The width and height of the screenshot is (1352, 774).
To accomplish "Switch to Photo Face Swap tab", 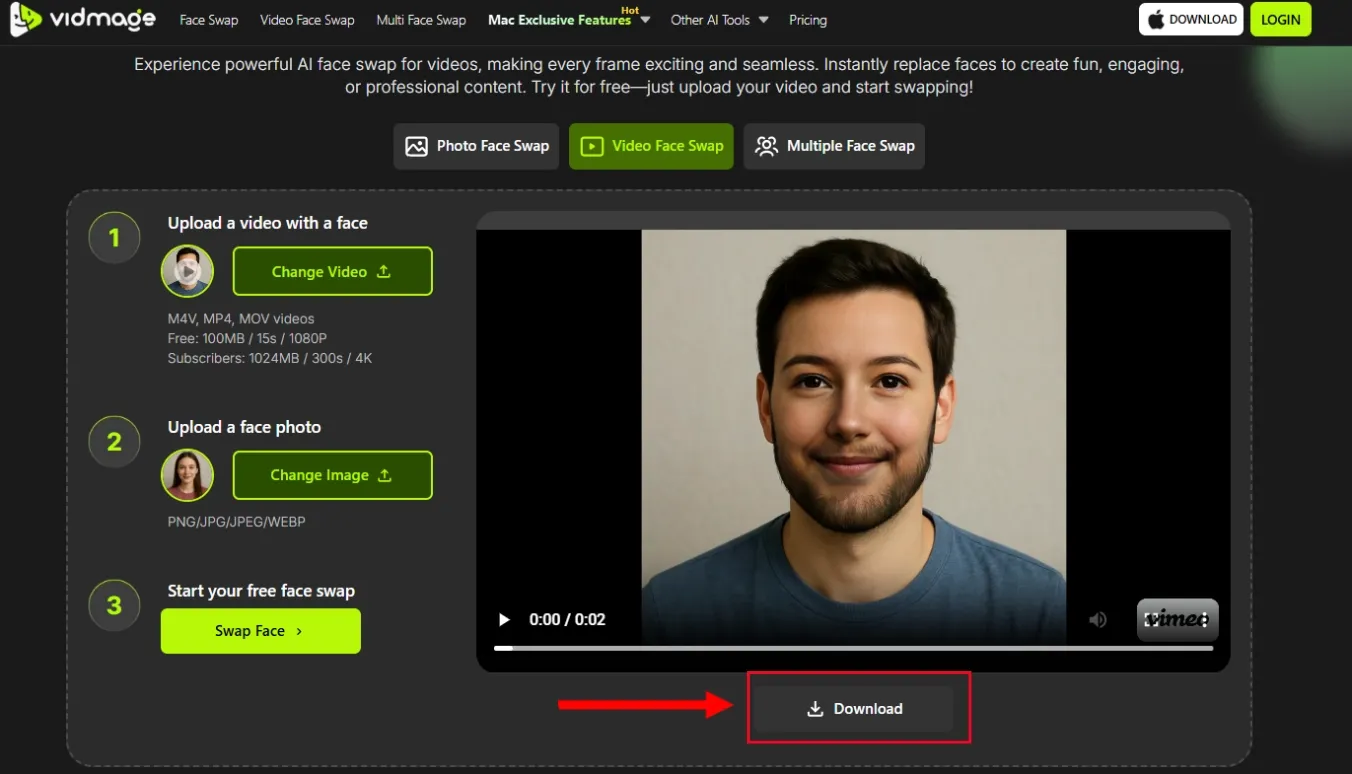I will pyautogui.click(x=476, y=146).
